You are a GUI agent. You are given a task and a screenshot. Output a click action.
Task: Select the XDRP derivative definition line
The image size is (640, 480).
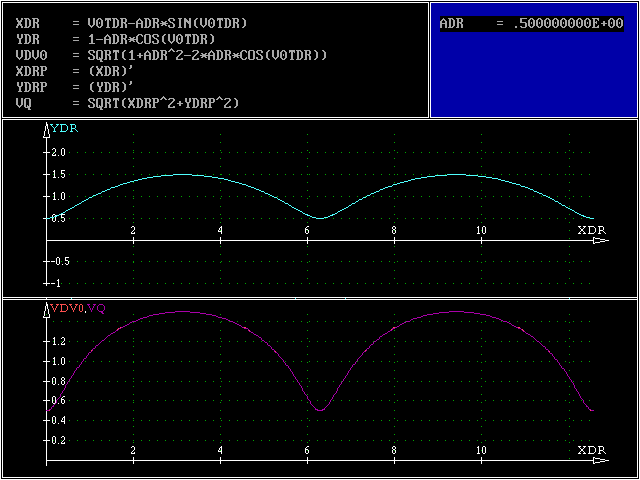point(76,71)
